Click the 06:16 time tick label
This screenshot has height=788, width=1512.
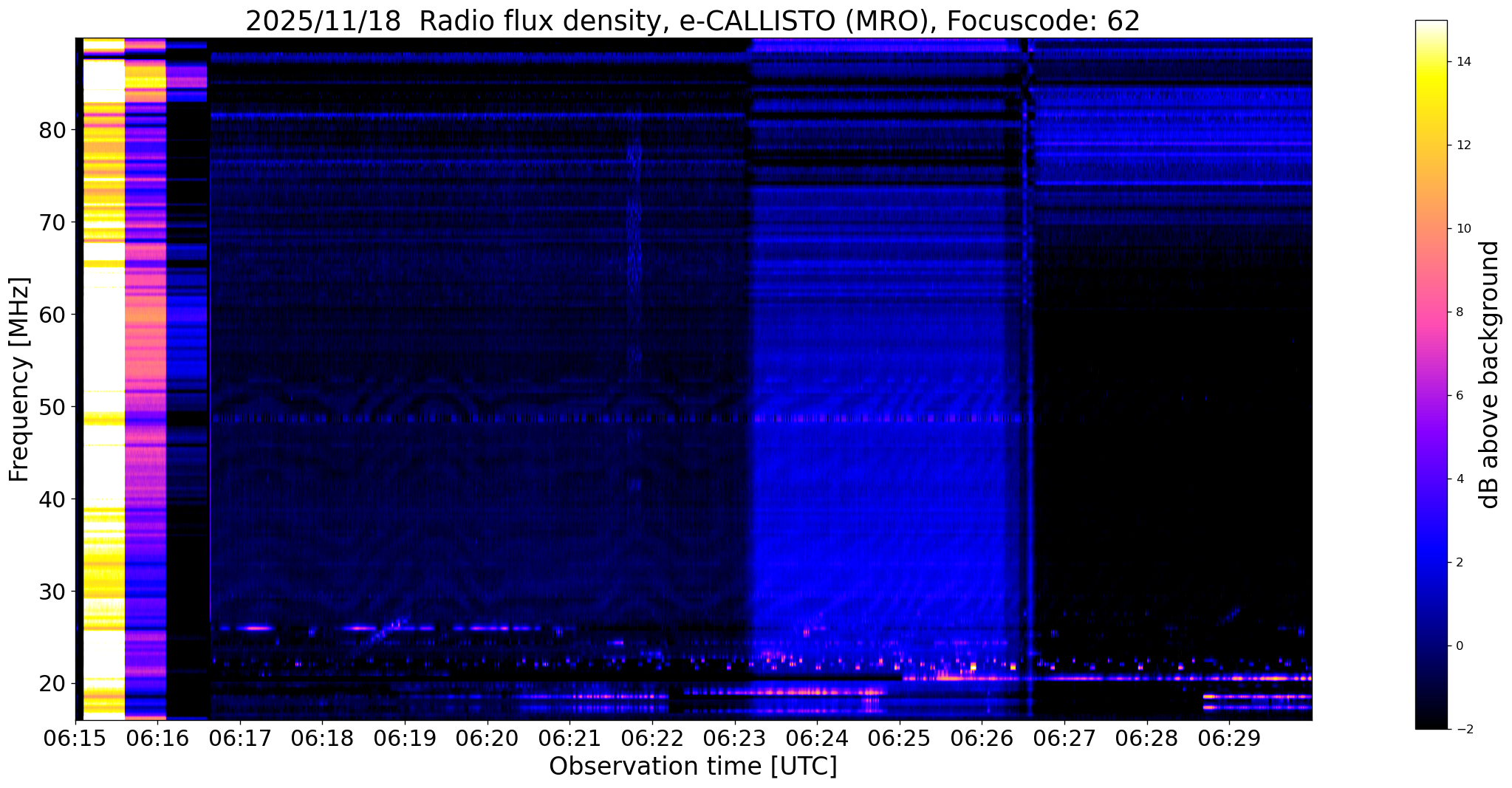(x=157, y=737)
